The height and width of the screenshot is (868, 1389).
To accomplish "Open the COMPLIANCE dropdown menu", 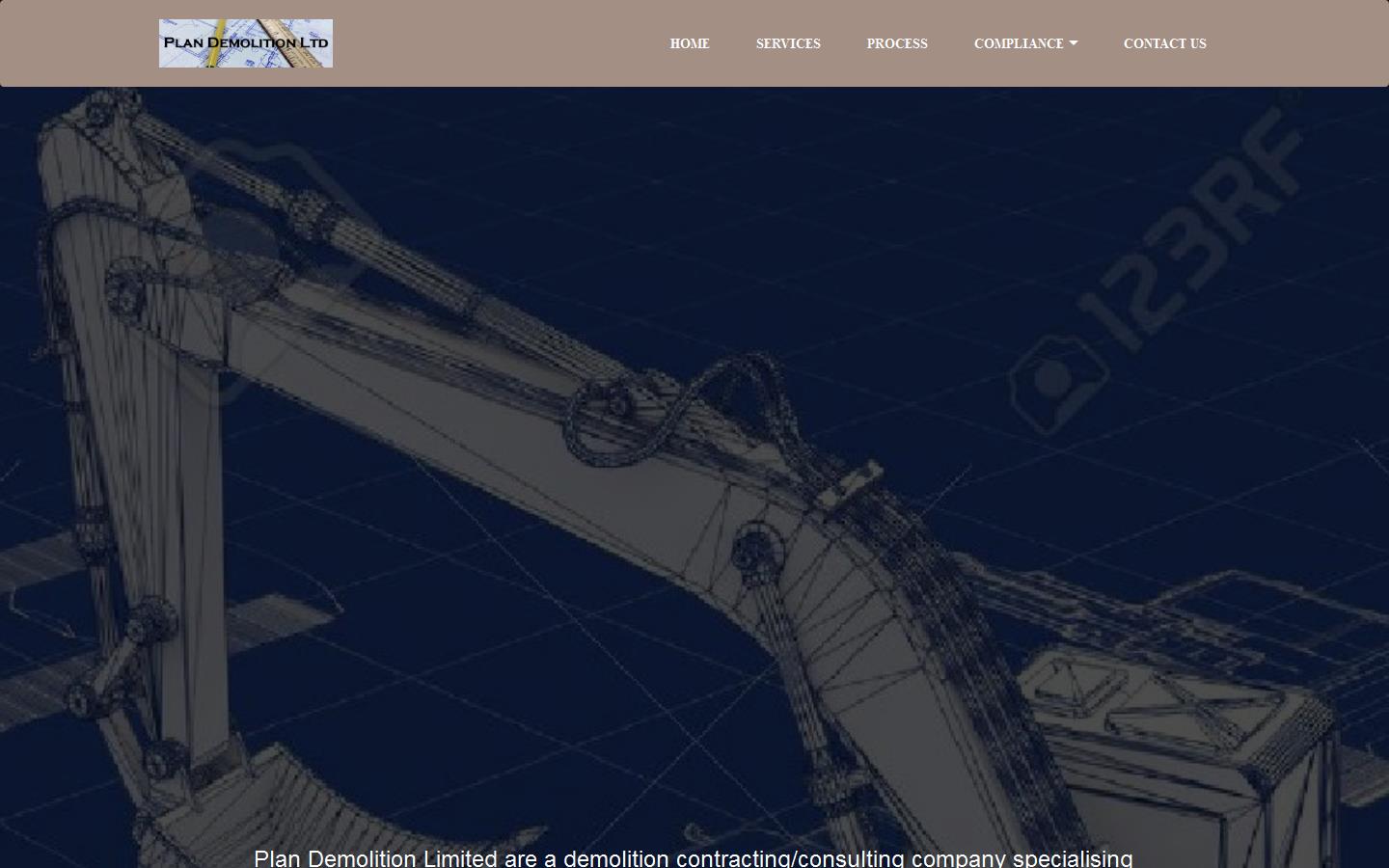I will (1025, 43).
